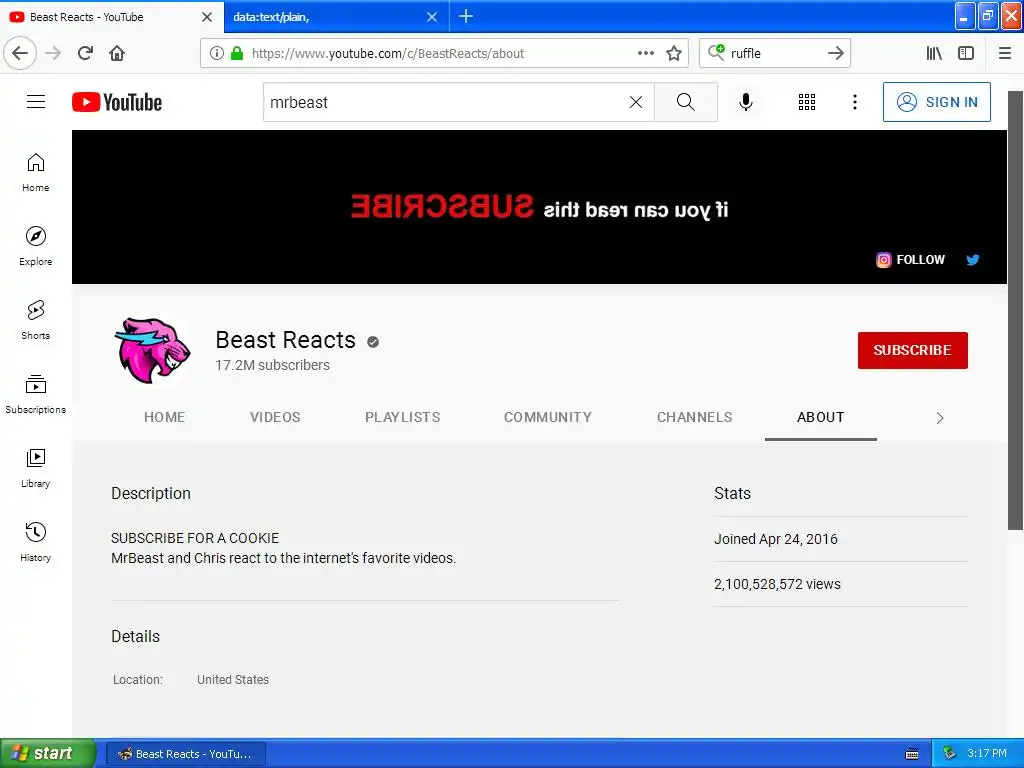Go to browser home page

[x=117, y=53]
